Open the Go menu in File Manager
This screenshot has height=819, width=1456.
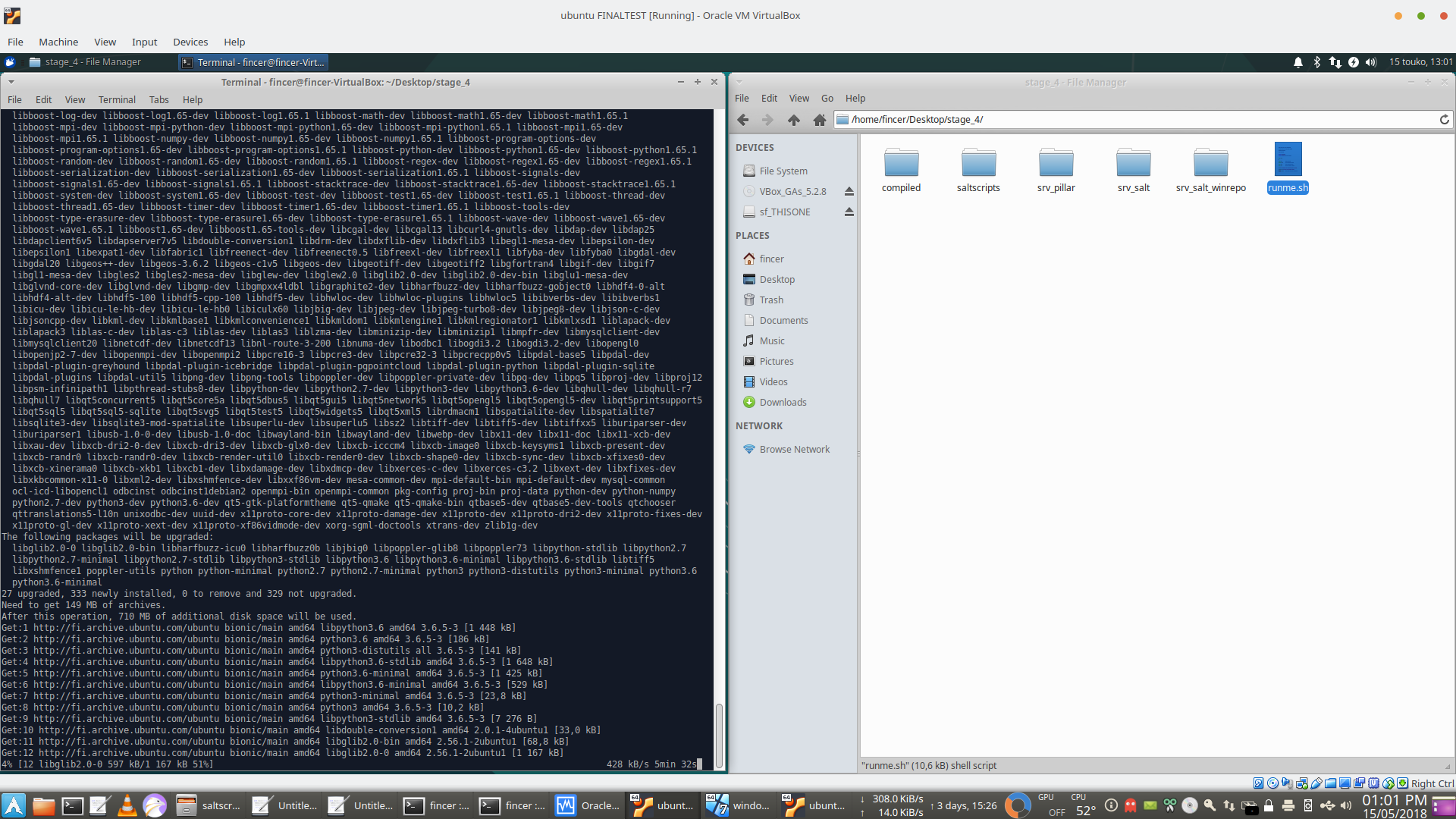coord(827,99)
